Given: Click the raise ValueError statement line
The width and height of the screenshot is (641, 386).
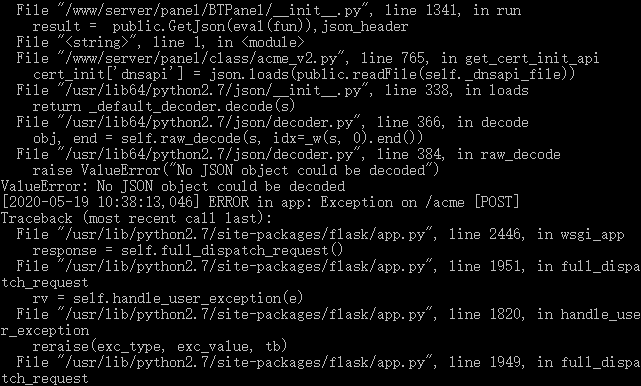Looking at the screenshot, I should click(x=235, y=170).
